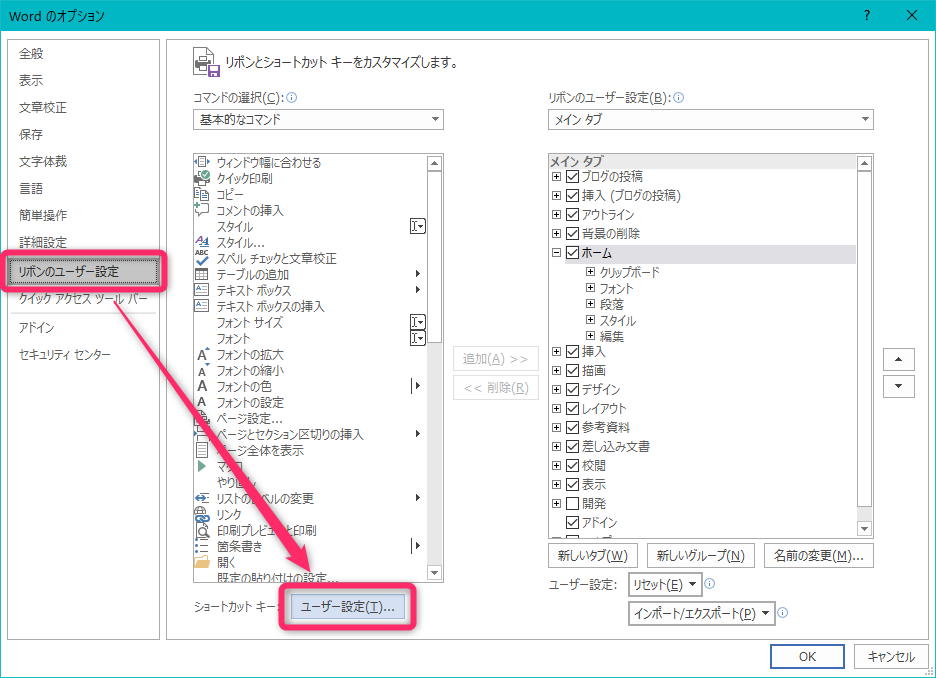Click the Link command icon
This screenshot has width=936, height=678.
pyautogui.click(x=201, y=514)
